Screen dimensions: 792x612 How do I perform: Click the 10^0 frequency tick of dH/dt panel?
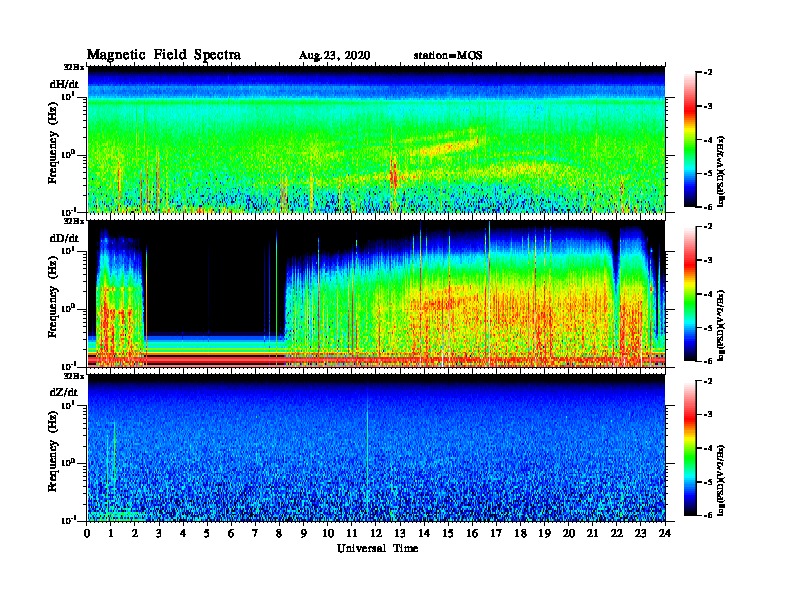67,154
